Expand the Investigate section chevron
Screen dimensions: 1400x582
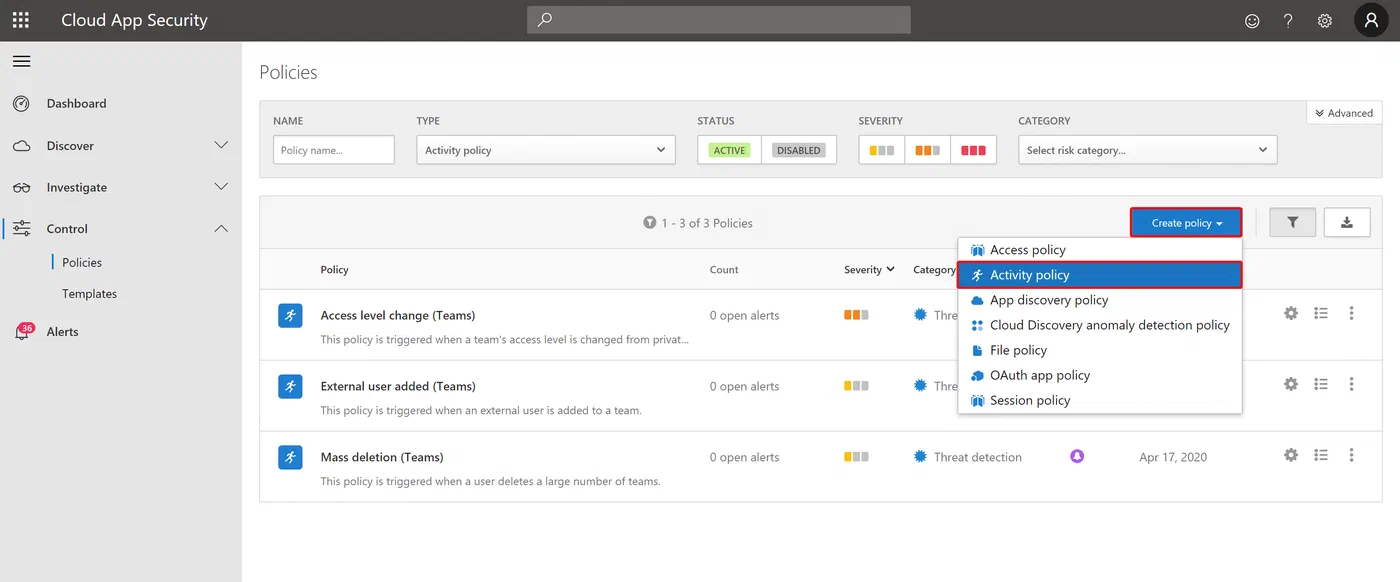point(222,187)
